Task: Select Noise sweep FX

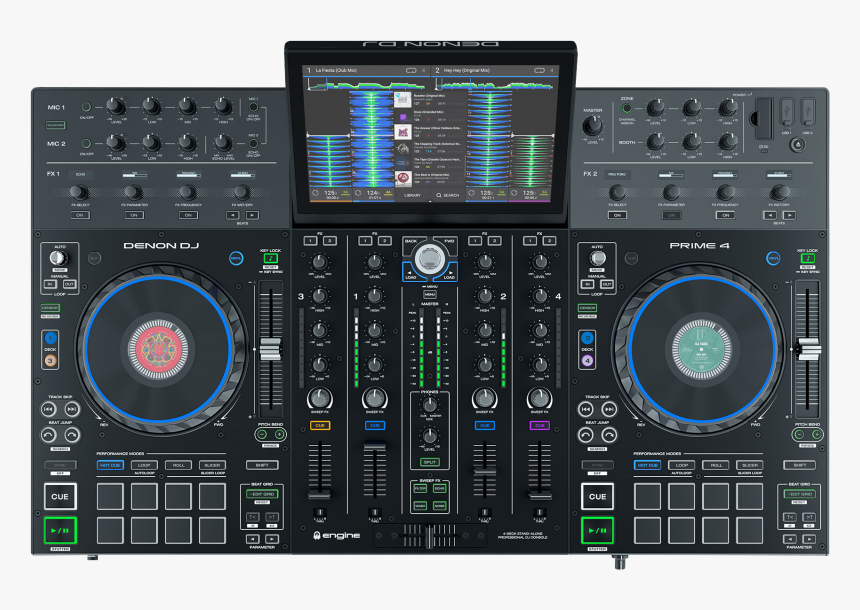Action: (440, 506)
